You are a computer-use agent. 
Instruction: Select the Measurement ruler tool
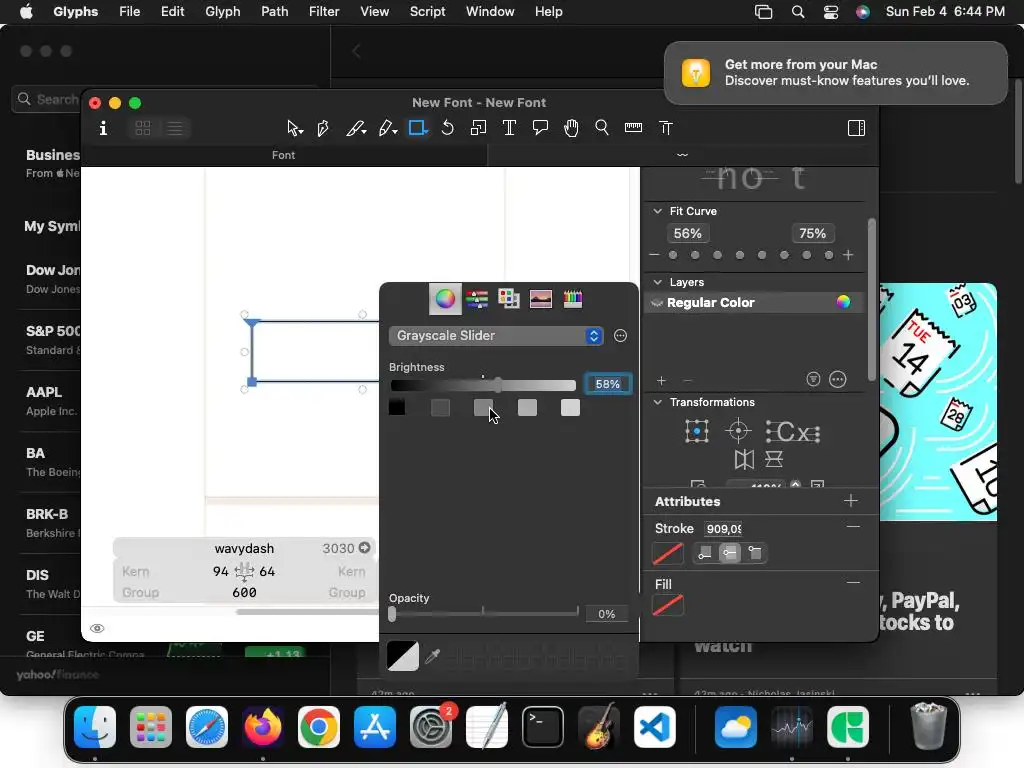[633, 128]
